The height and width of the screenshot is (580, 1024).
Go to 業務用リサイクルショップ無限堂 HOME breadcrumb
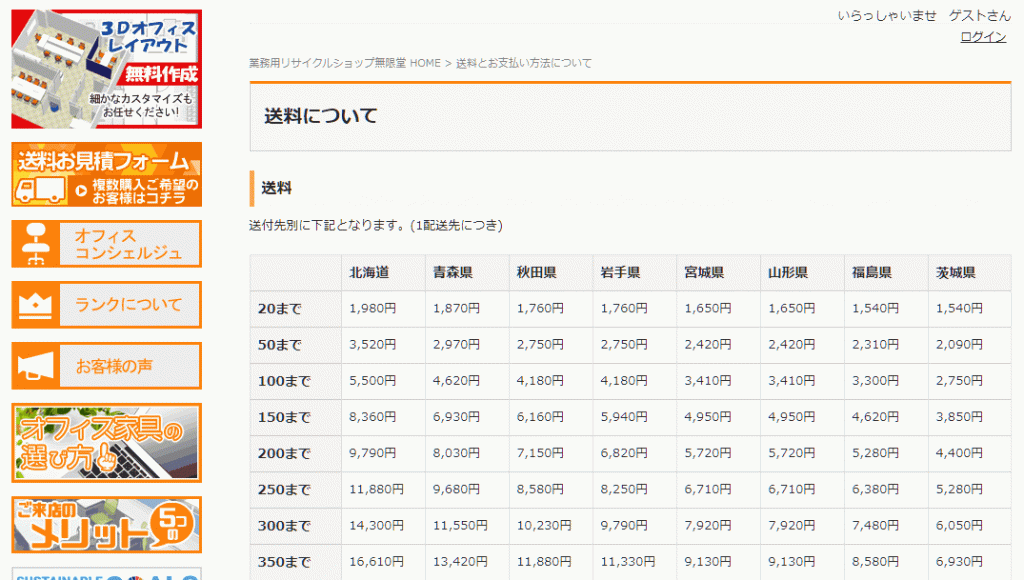click(x=345, y=63)
